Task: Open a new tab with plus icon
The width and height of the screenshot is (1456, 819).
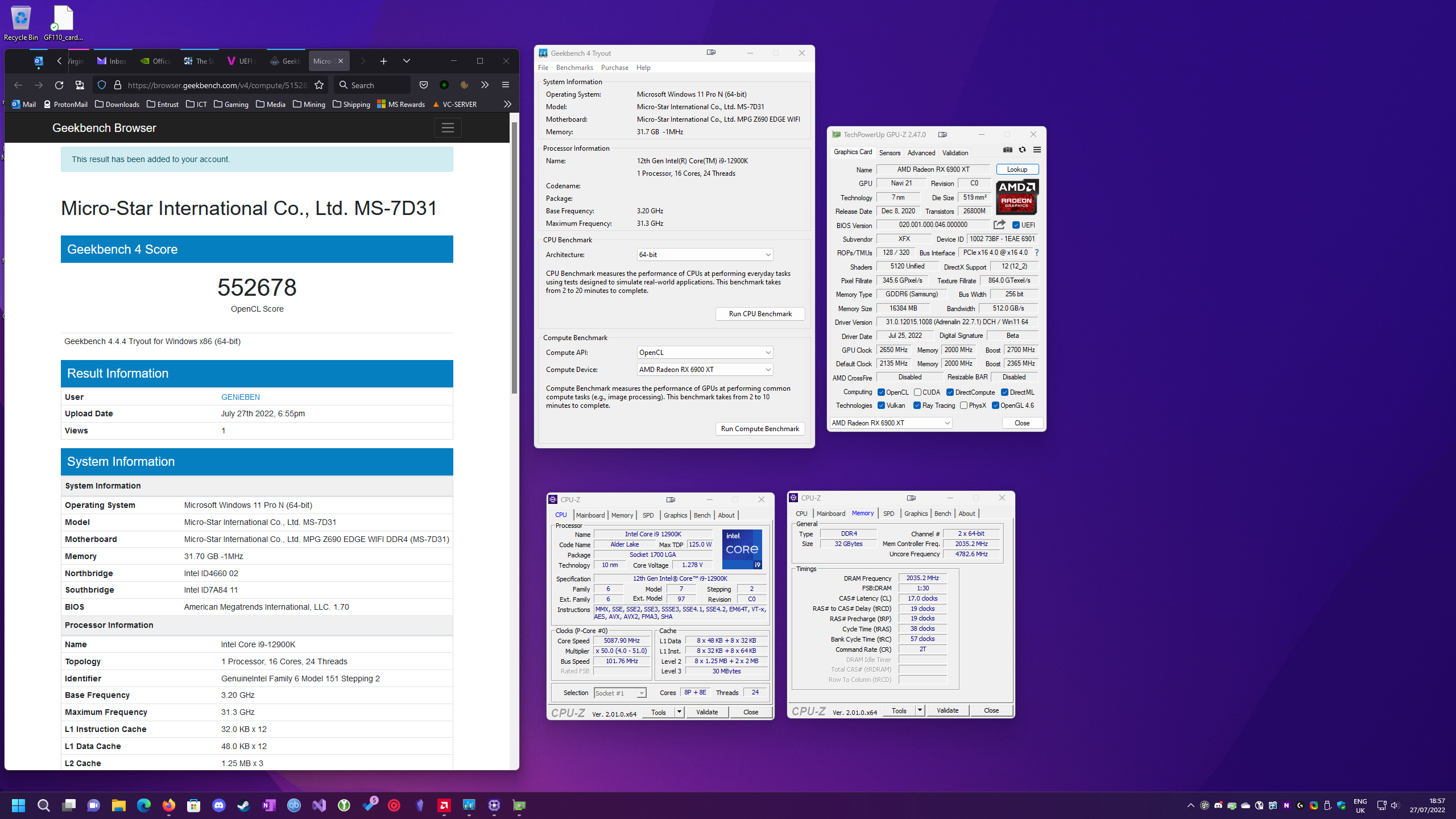Action: [383, 61]
